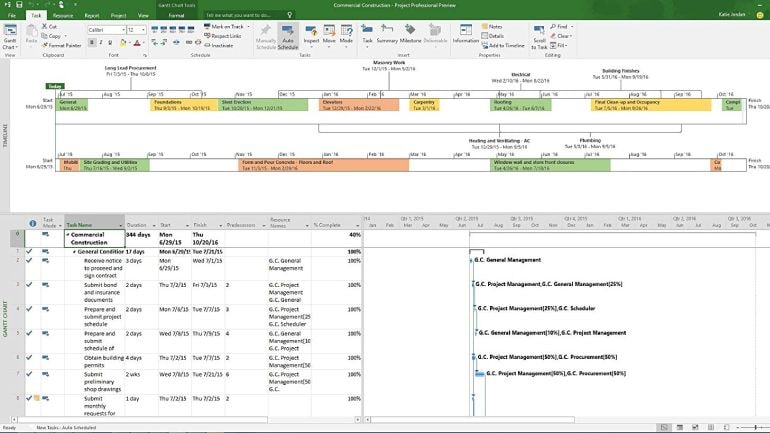Click the Final Clean-up and Occupancy timeline bar
Image resolution: width=770 pixels, height=433 pixels.
tap(651, 105)
